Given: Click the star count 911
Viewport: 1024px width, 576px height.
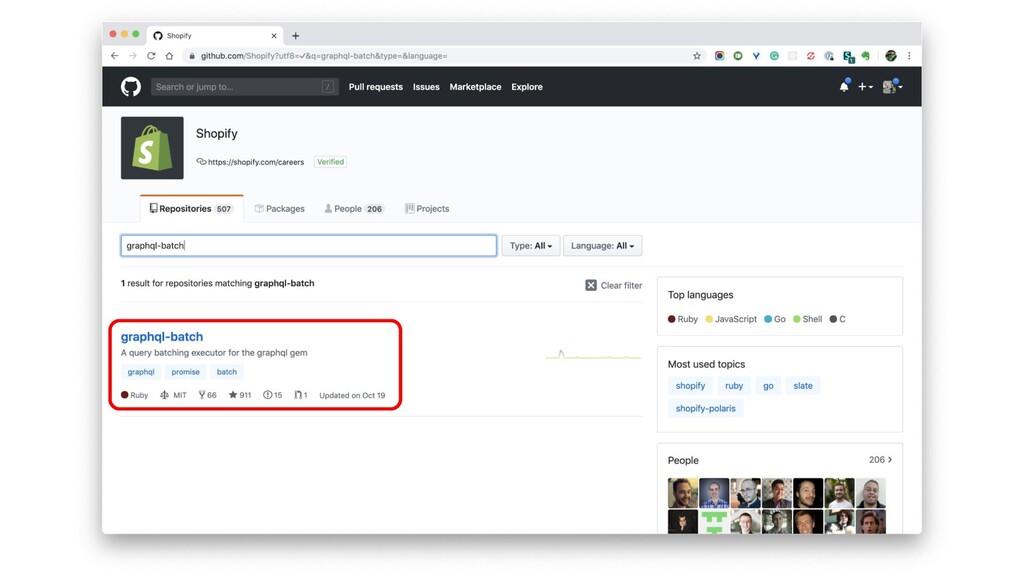Looking at the screenshot, I should click(x=240, y=395).
